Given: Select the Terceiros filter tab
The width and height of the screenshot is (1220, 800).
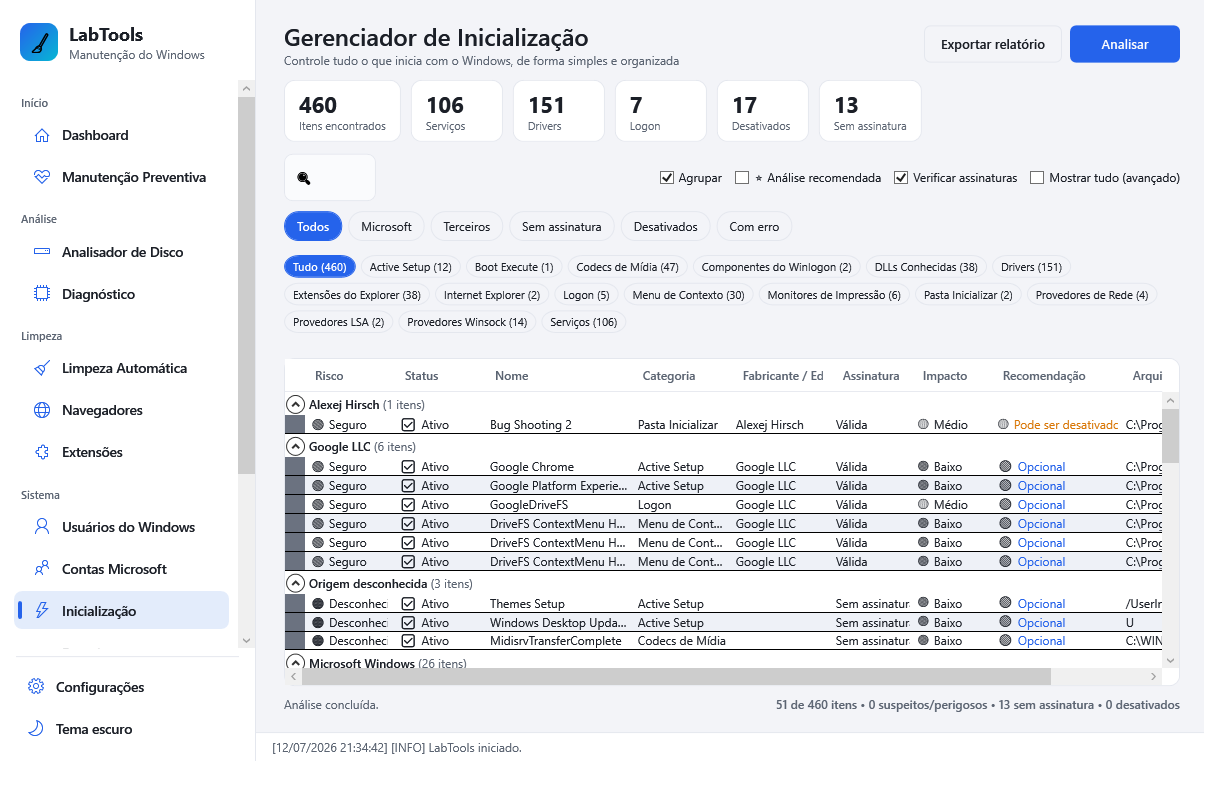Looking at the screenshot, I should (x=467, y=227).
